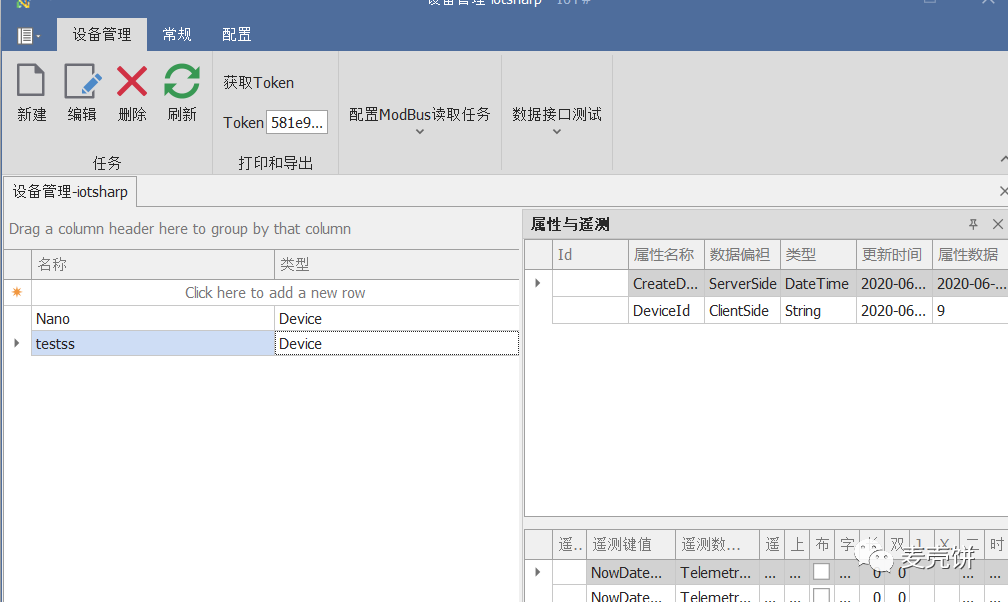The width and height of the screenshot is (1008, 602).
Task: Click the 遥测数... column header
Action: coord(717,545)
